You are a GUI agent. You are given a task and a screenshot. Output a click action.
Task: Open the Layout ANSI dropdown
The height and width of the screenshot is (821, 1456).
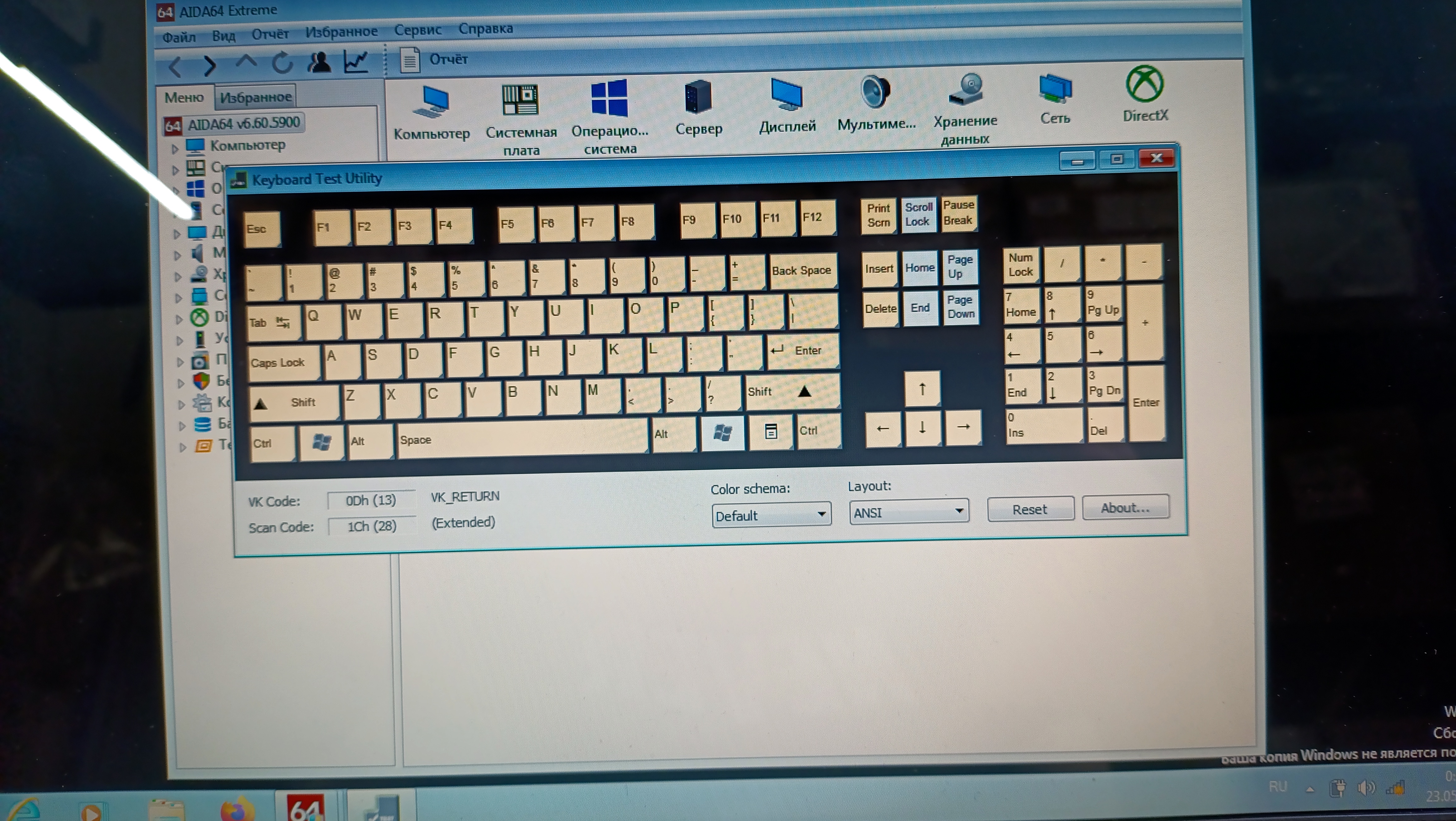coord(908,512)
